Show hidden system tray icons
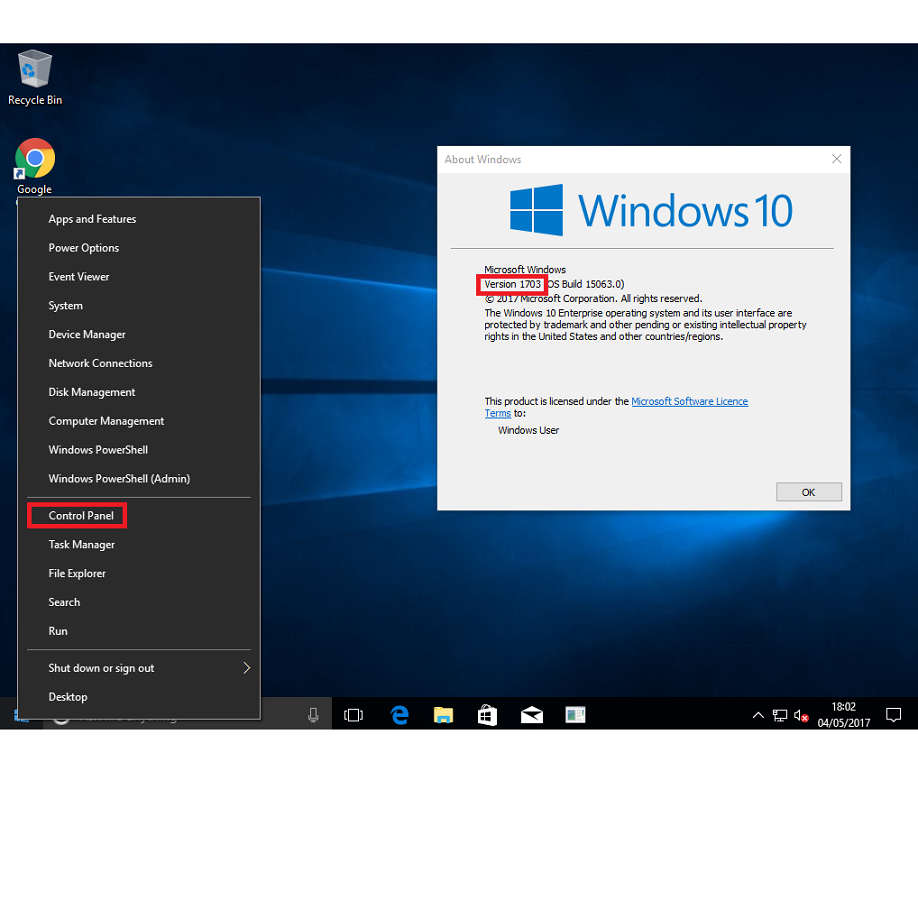Viewport: 918px width, 918px height. click(758, 716)
